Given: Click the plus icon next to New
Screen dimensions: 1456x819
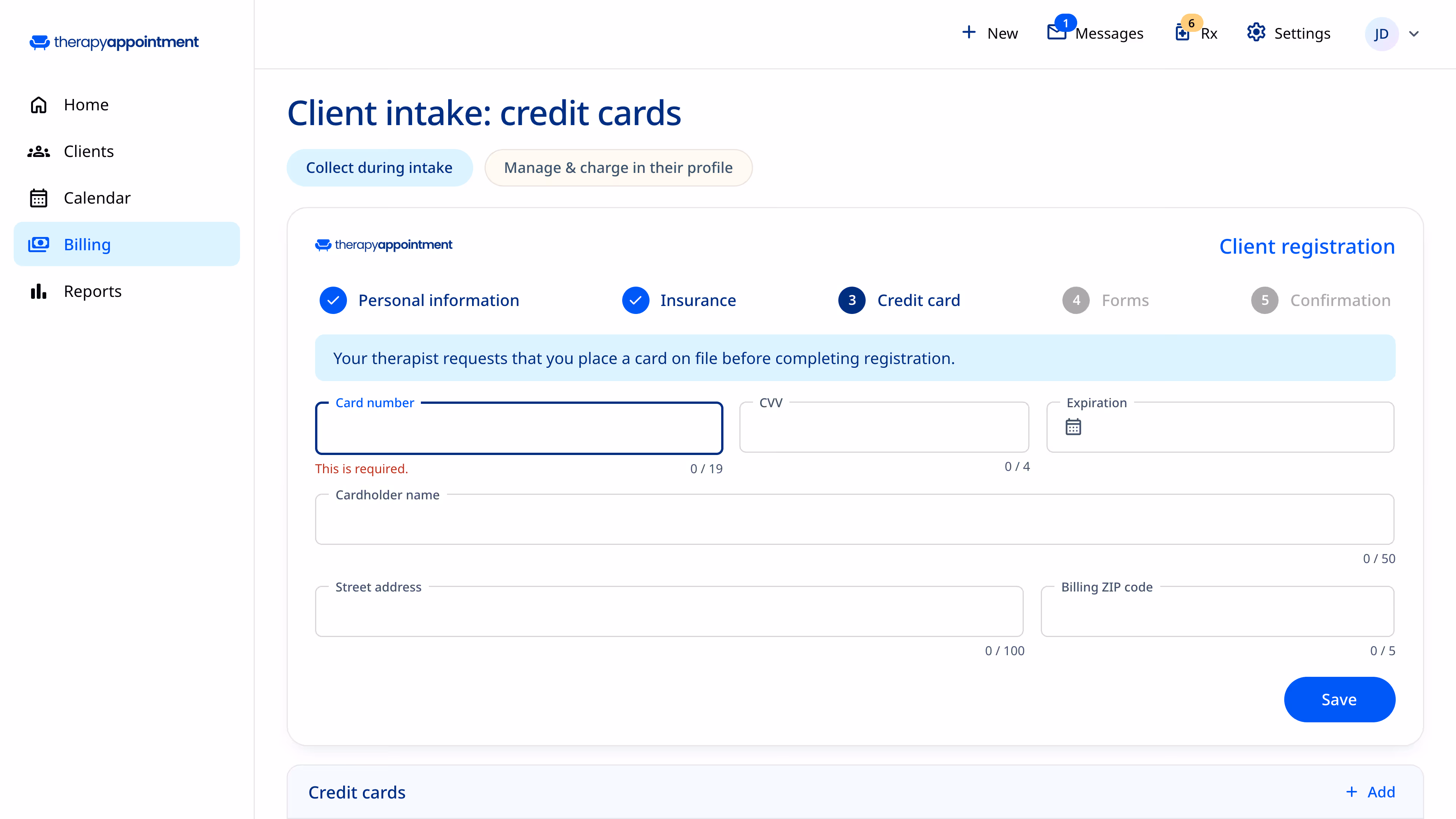Looking at the screenshot, I should pos(969,32).
